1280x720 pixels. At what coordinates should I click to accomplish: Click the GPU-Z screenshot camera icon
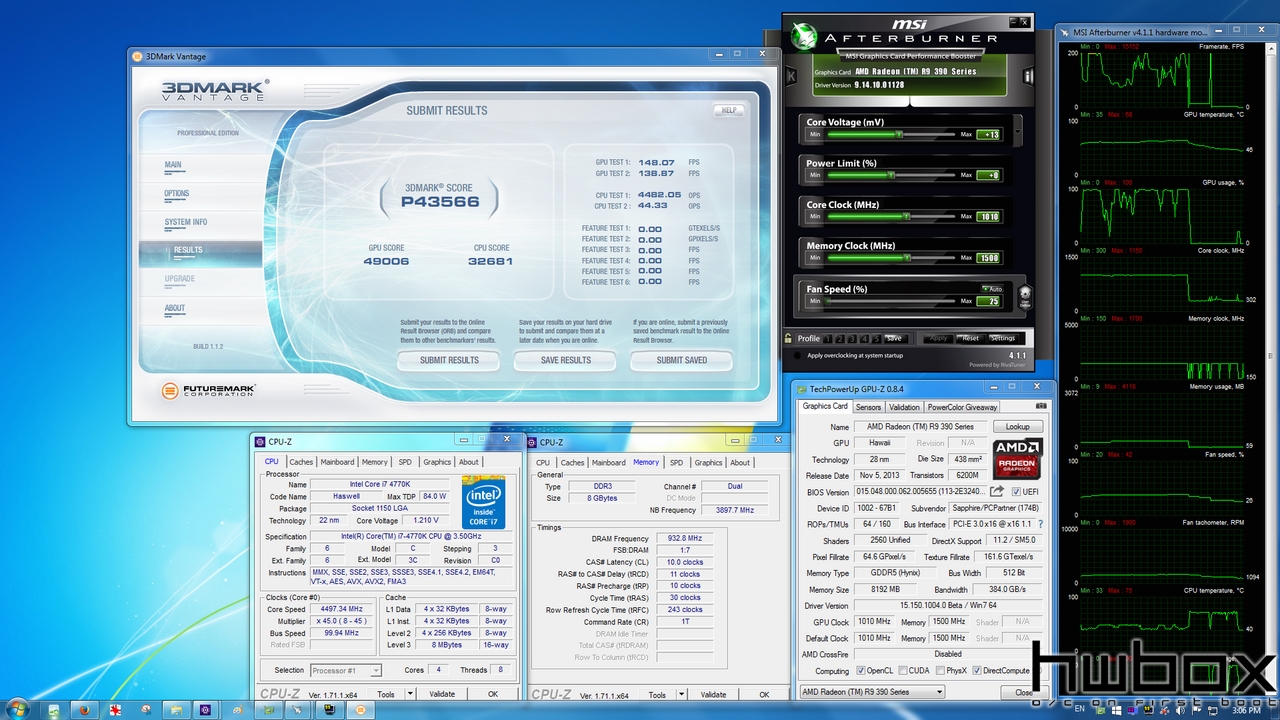pos(1042,406)
